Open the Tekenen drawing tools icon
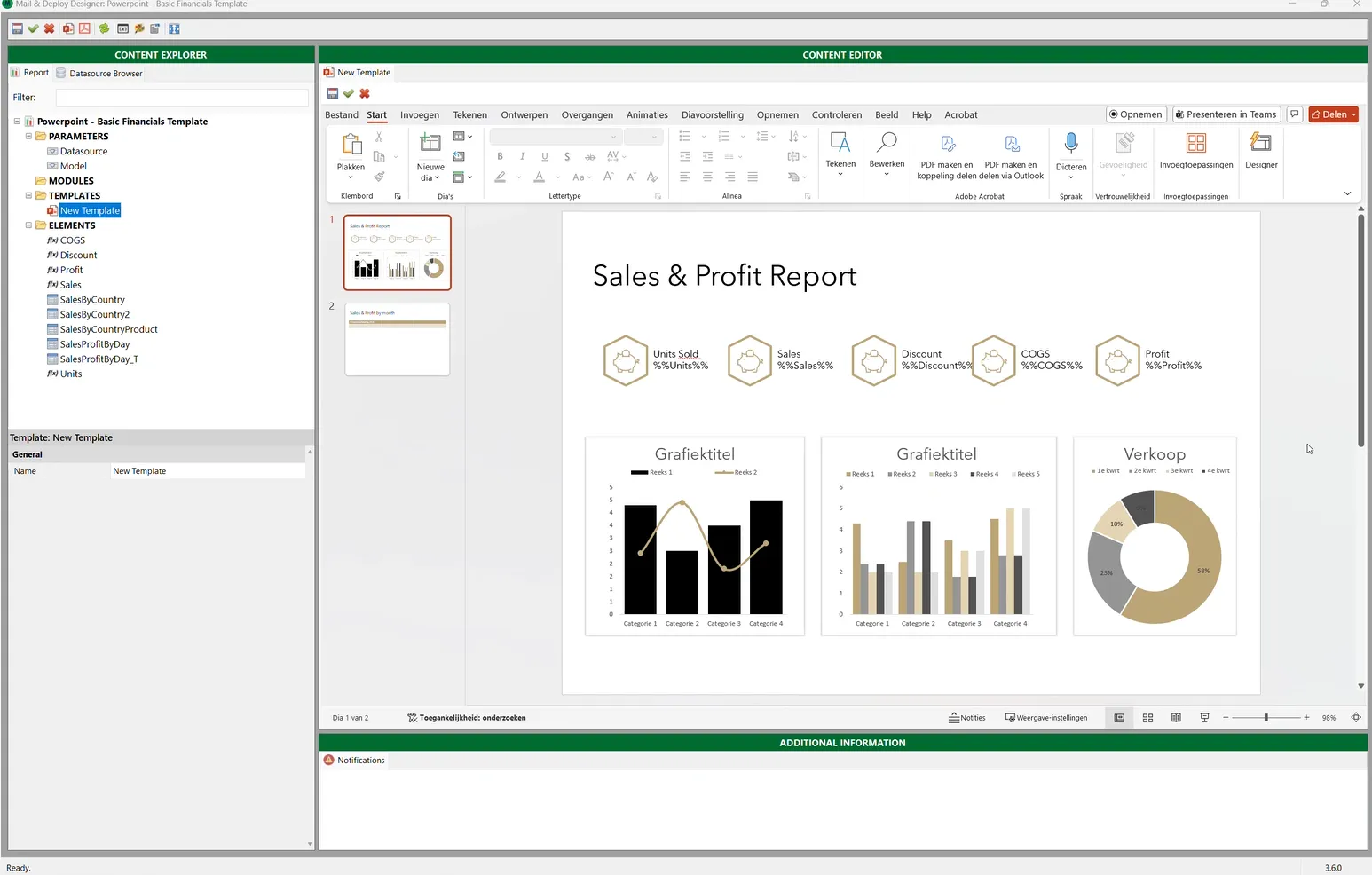This screenshot has width=1372, height=875. 840,142
